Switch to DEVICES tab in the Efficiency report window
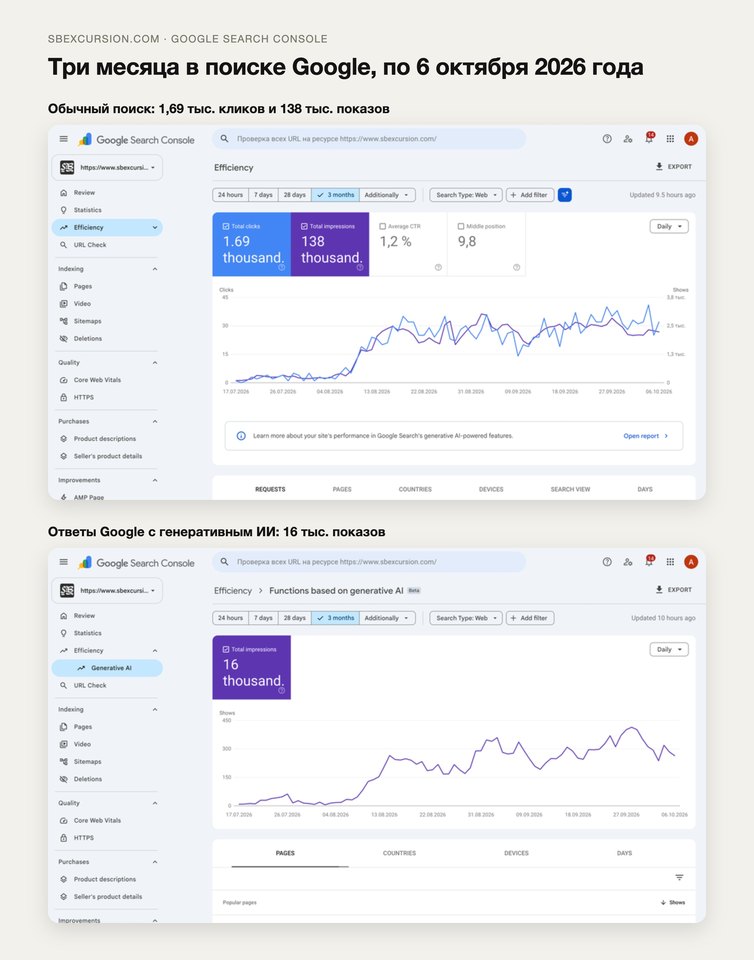The width and height of the screenshot is (754, 960). (x=491, y=489)
